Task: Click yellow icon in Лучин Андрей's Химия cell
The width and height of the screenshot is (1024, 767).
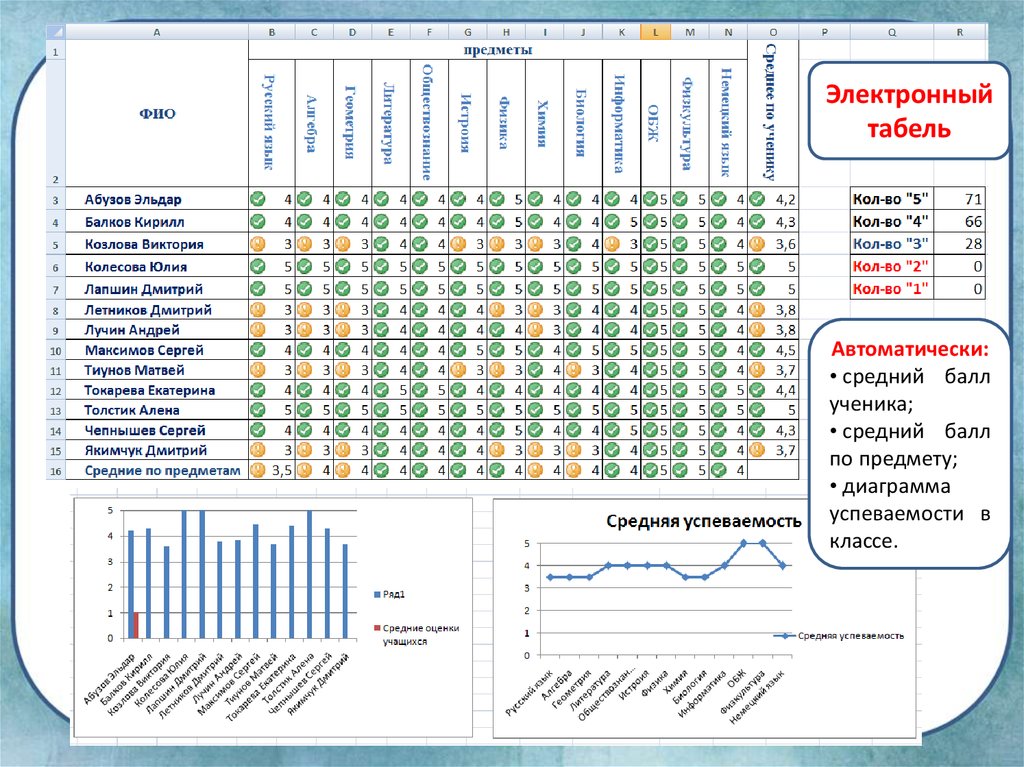Action: pos(536,329)
